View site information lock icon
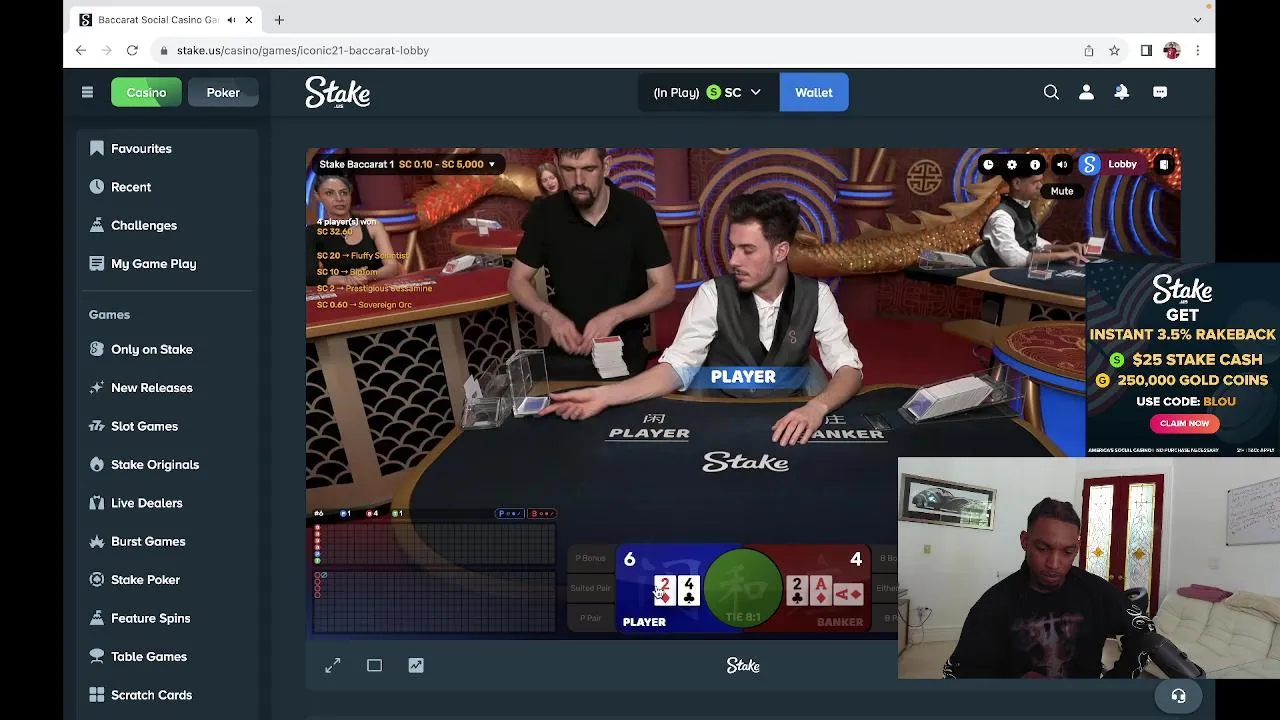The height and width of the screenshot is (720, 1280). [x=163, y=50]
